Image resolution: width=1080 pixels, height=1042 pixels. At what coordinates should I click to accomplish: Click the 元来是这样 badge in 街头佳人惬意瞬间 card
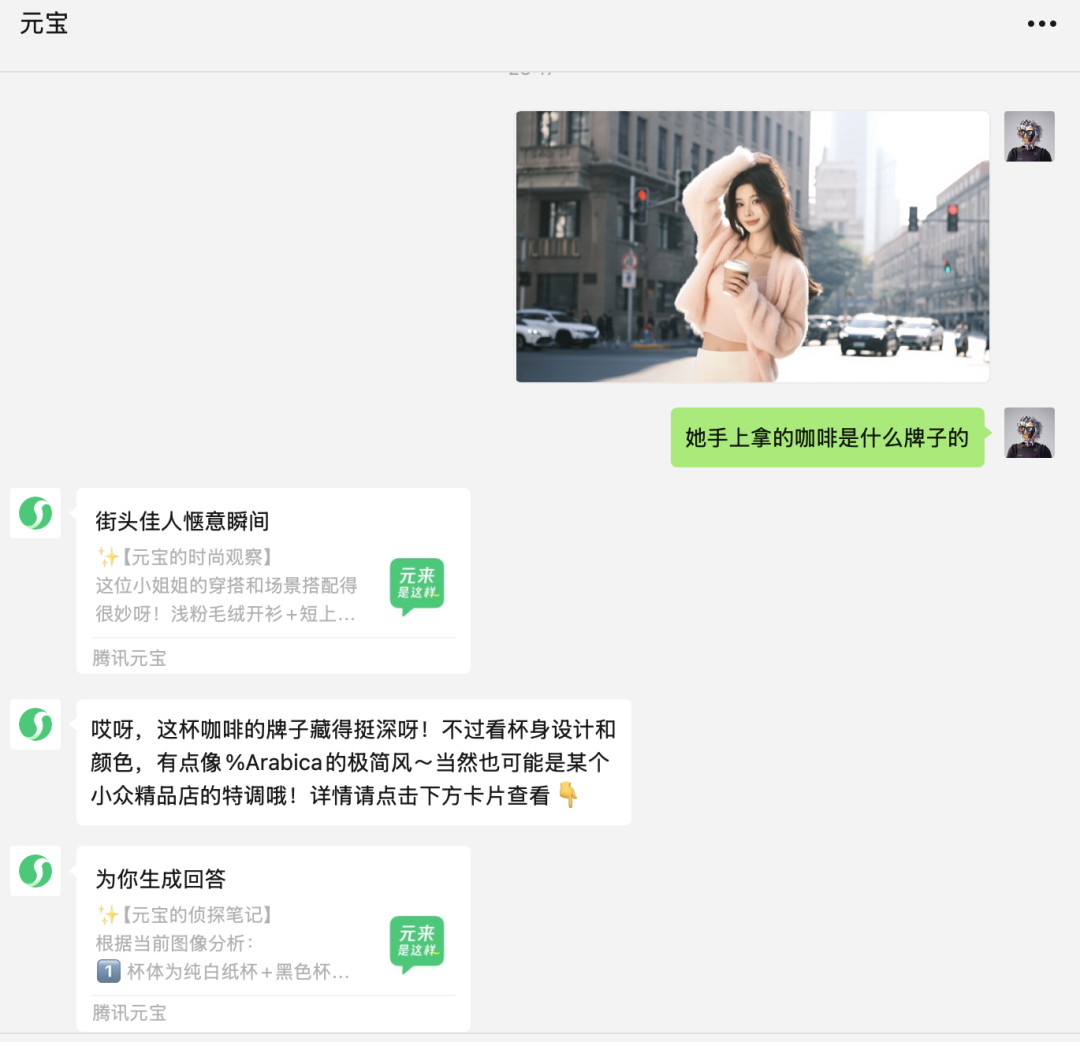click(417, 585)
